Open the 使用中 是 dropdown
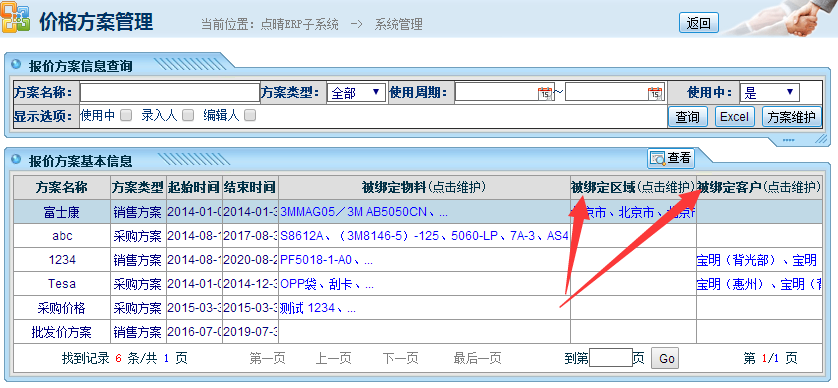 point(770,92)
